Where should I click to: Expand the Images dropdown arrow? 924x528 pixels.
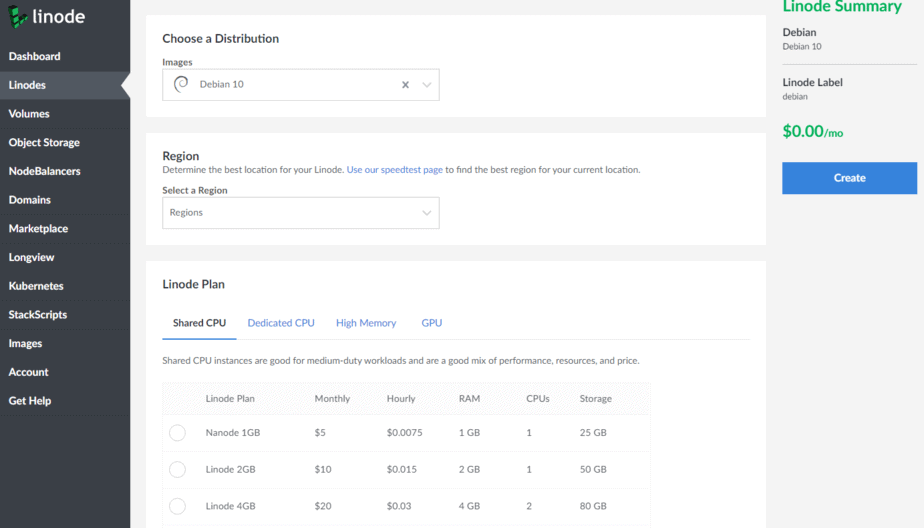click(427, 85)
